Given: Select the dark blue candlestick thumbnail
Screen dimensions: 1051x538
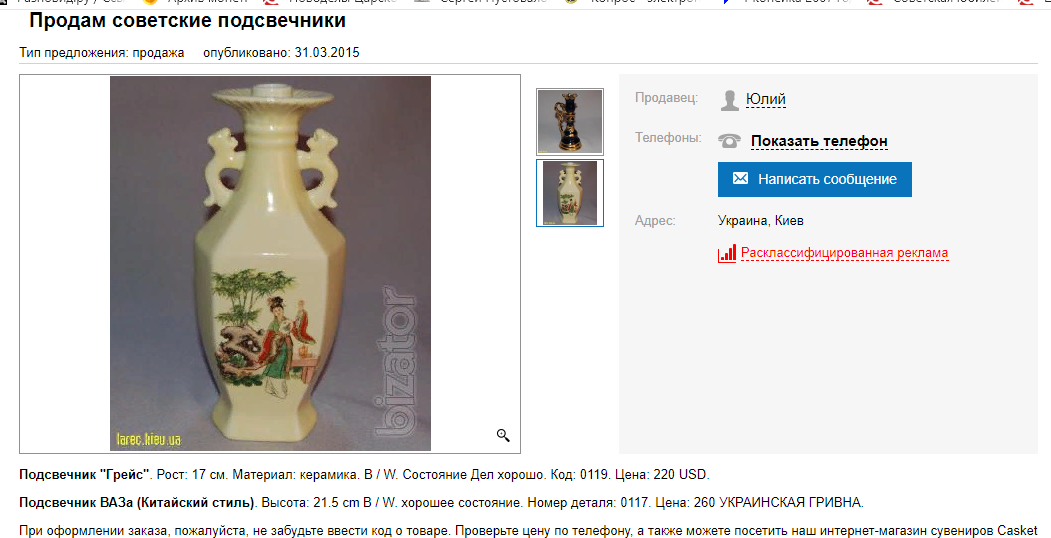Looking at the screenshot, I should pyautogui.click(x=570, y=122).
